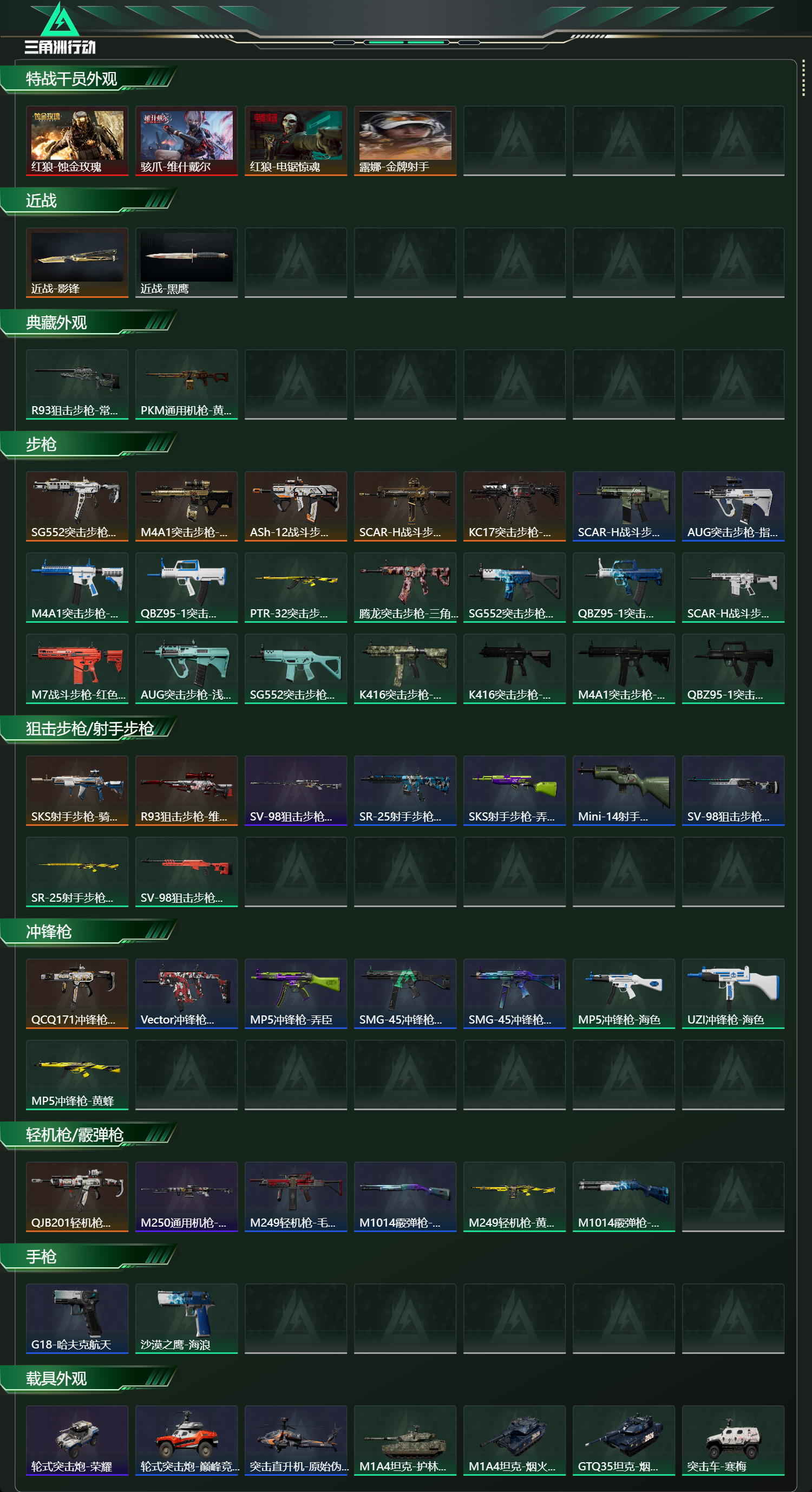Select the 近战-影锋 melee weapon
Image resolution: width=812 pixels, height=1492 pixels.
click(77, 263)
